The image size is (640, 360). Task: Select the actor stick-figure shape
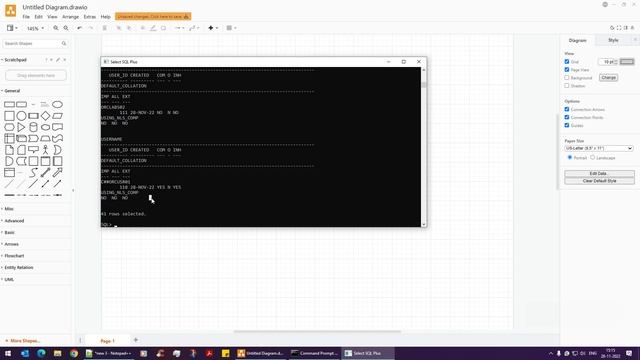(45, 150)
